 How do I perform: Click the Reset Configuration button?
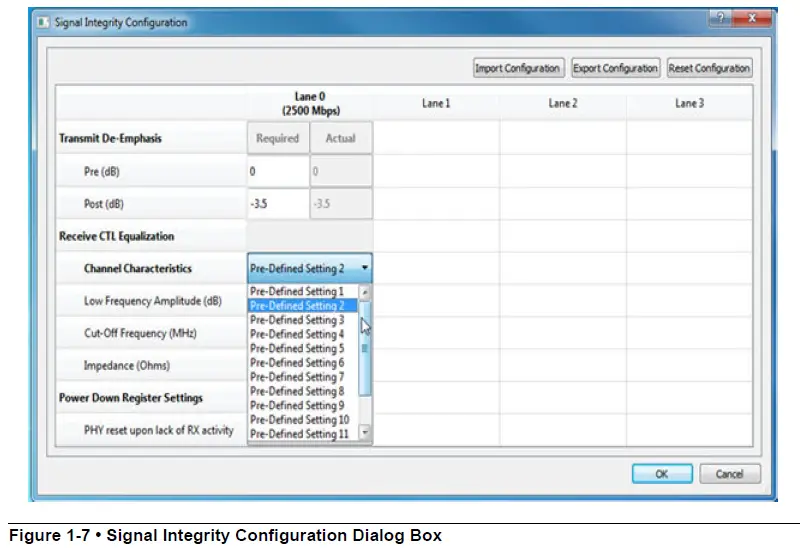tap(709, 68)
